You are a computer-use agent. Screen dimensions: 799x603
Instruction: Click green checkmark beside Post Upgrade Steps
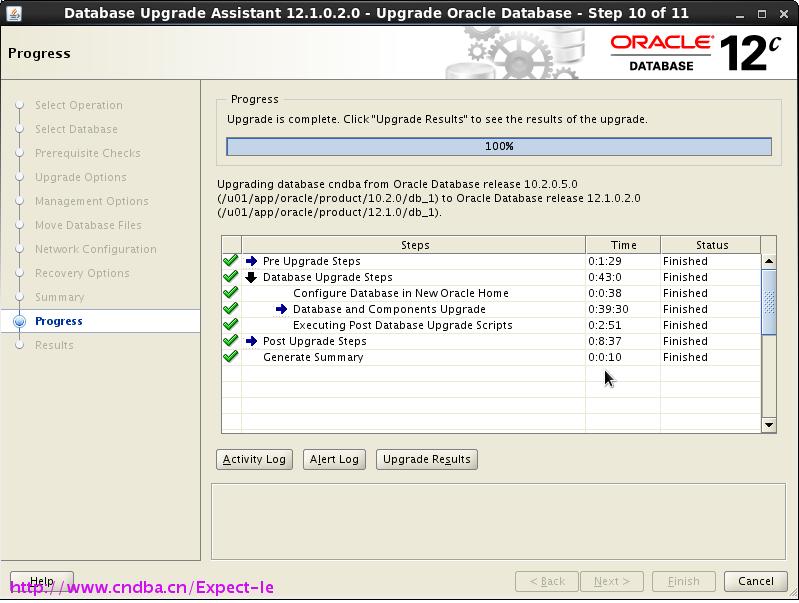point(231,340)
